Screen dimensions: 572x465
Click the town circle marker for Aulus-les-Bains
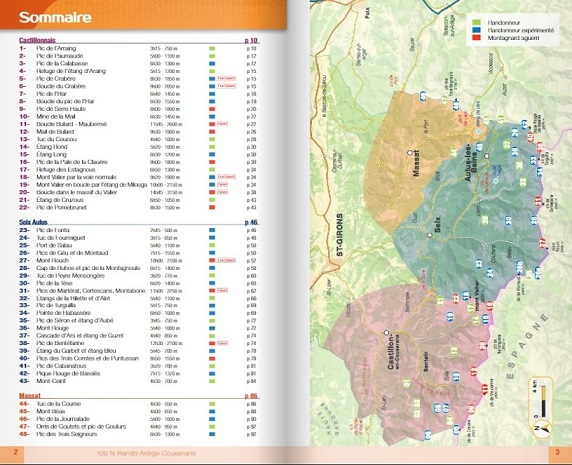click(487, 156)
